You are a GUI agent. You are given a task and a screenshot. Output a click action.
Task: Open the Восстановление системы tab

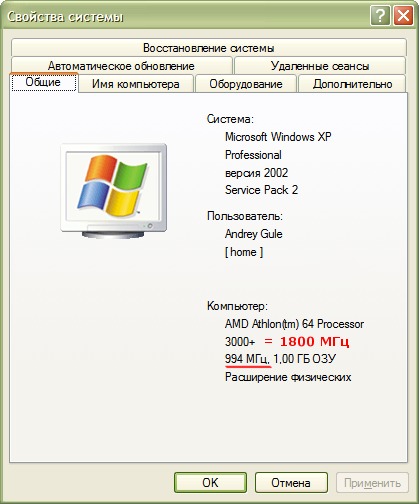pos(209,48)
